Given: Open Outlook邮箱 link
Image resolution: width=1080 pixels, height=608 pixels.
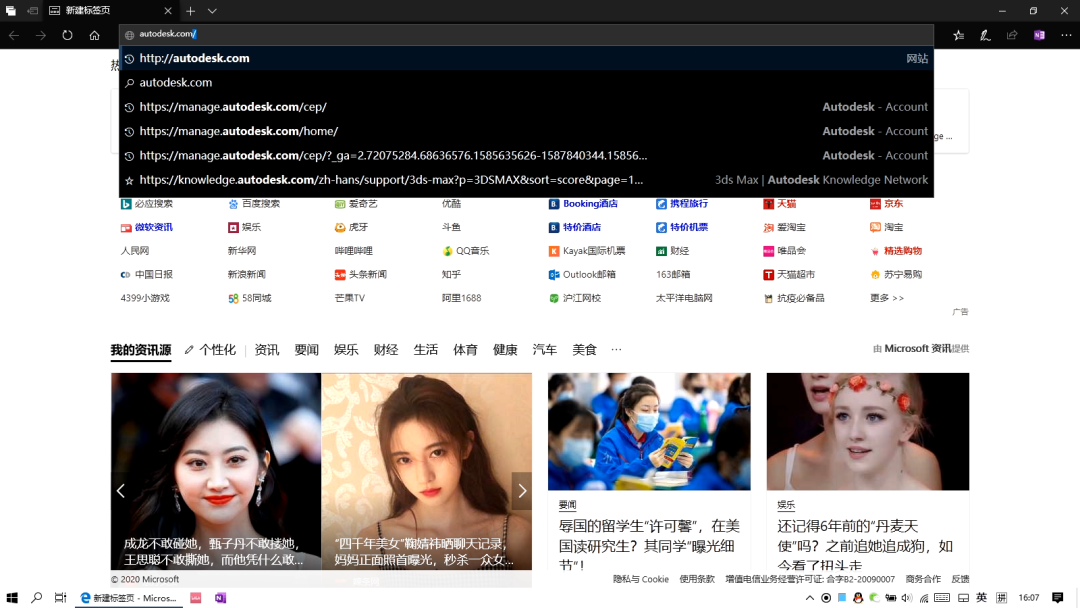Looking at the screenshot, I should coord(582,274).
